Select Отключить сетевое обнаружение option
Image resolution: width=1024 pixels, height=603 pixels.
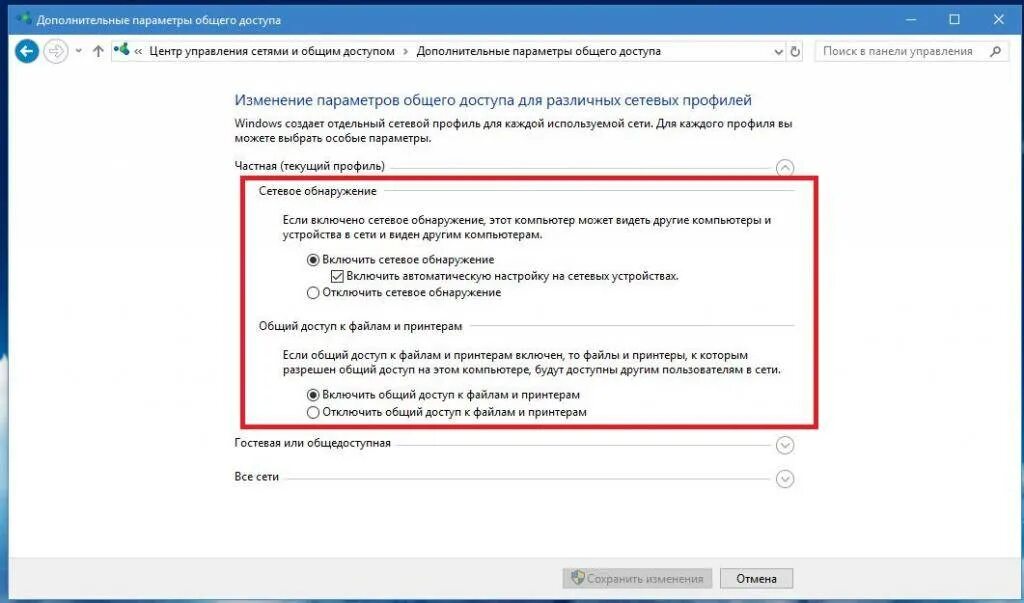[x=313, y=293]
